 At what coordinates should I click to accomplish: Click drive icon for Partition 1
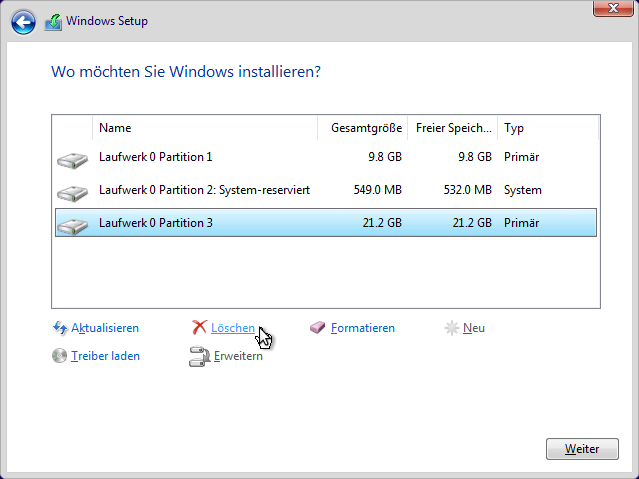pyautogui.click(x=73, y=160)
